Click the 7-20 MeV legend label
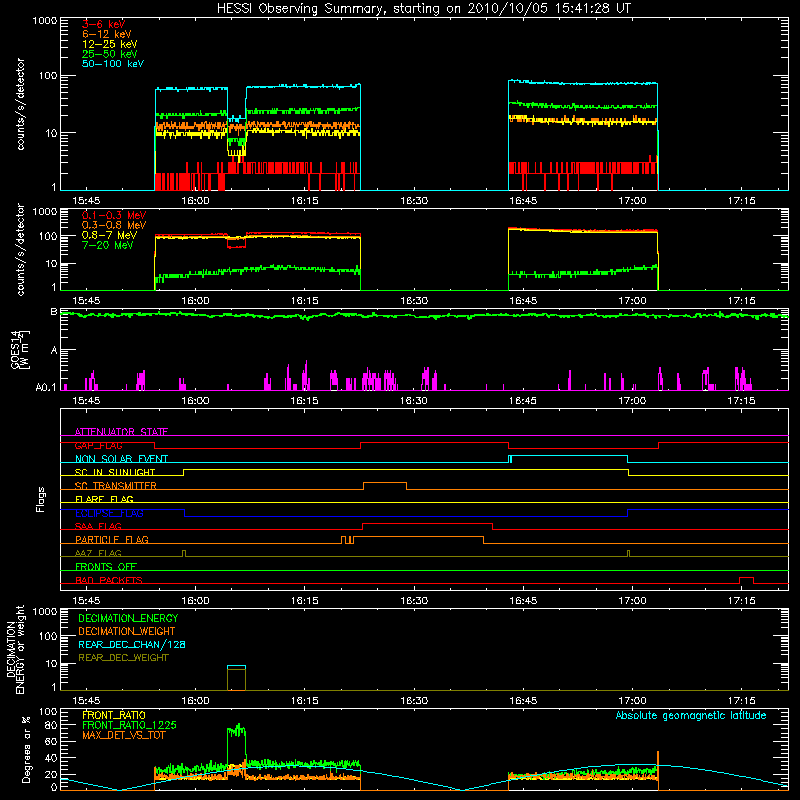Screen dimensions: 800x800 [x=107, y=245]
